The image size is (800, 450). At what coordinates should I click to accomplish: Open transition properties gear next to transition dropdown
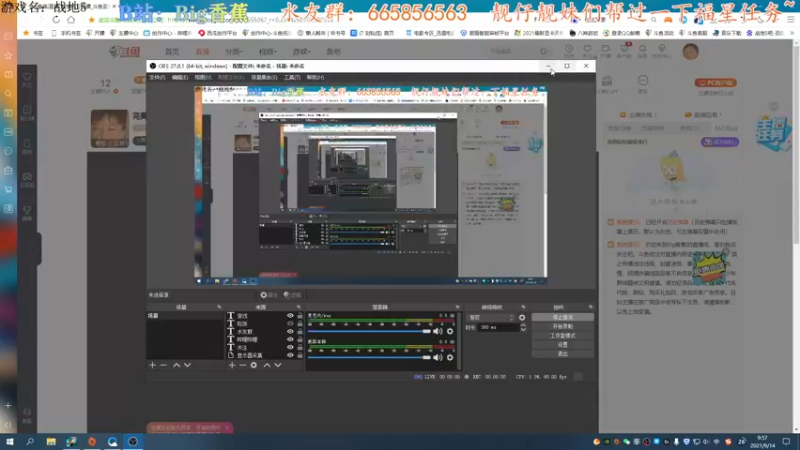pos(522,317)
